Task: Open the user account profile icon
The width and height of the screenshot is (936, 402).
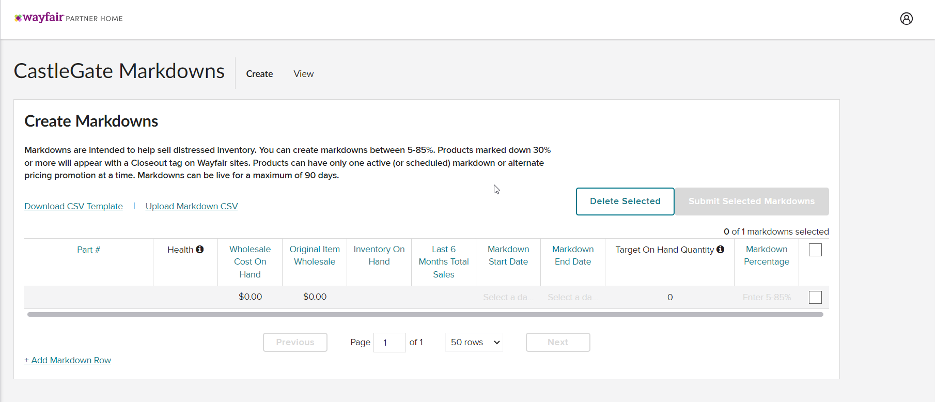Action: point(906,18)
